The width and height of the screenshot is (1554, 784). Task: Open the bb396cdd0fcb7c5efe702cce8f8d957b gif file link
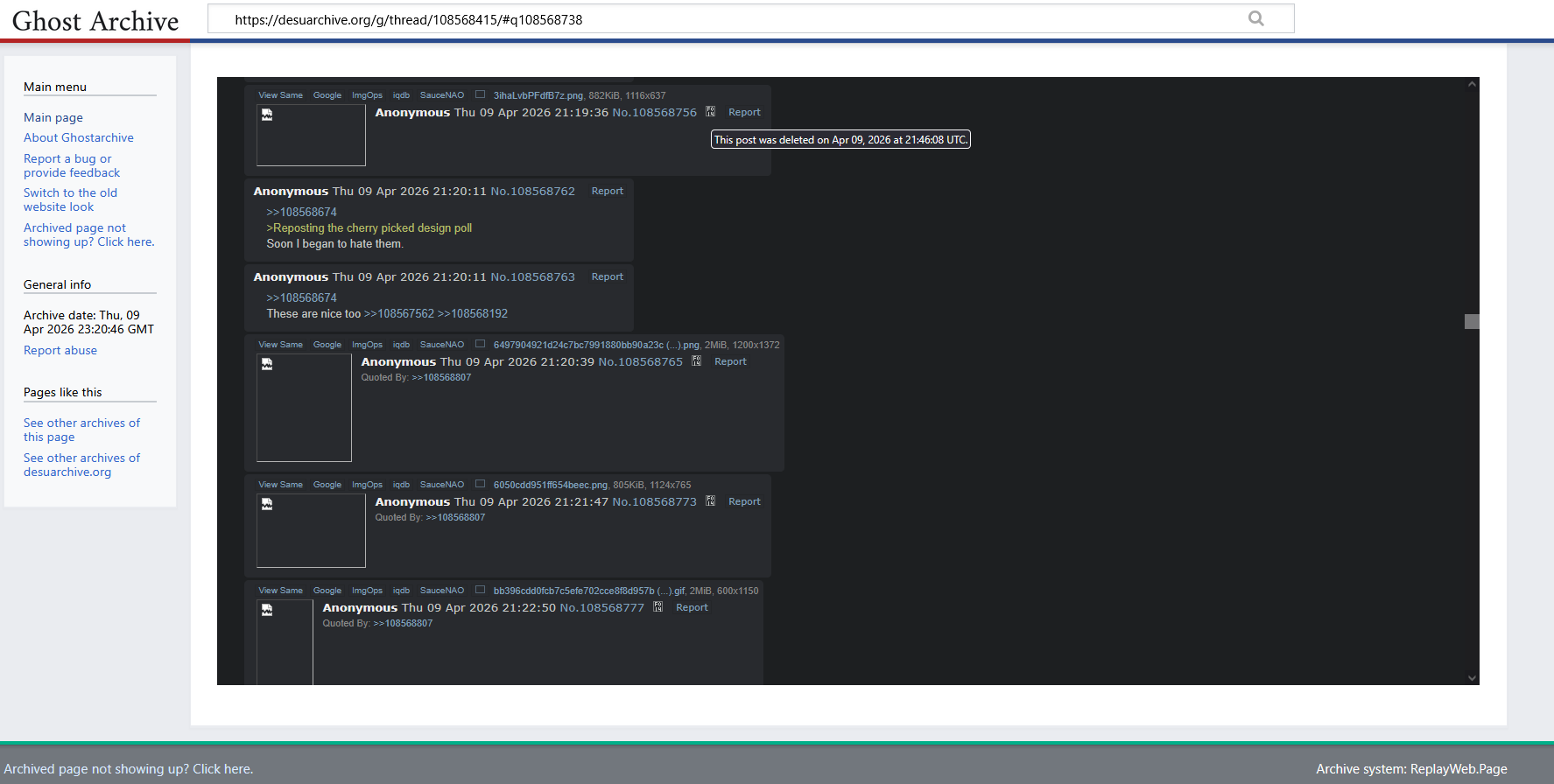pos(589,591)
